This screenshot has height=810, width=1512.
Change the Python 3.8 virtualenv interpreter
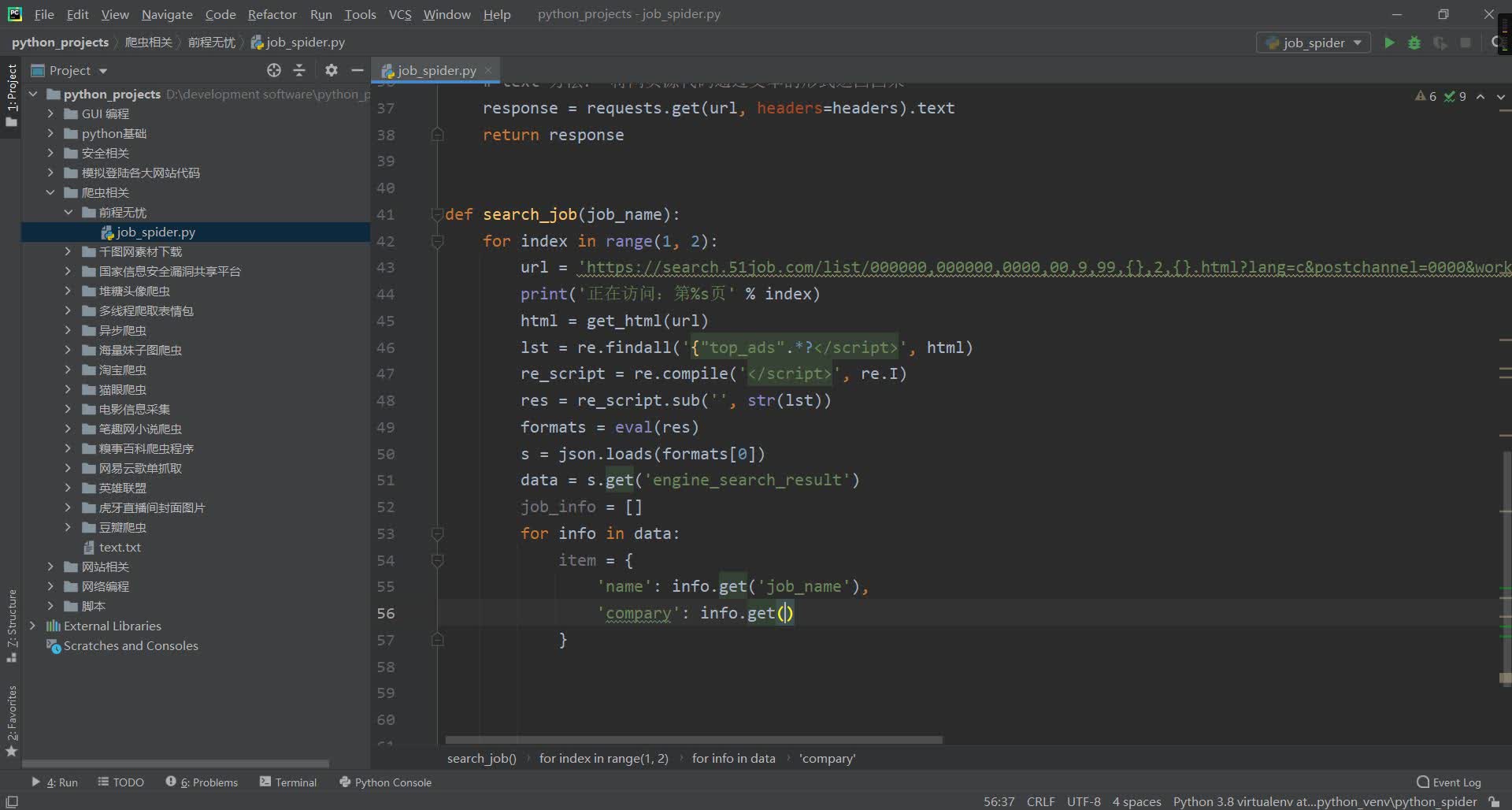coord(1325,801)
